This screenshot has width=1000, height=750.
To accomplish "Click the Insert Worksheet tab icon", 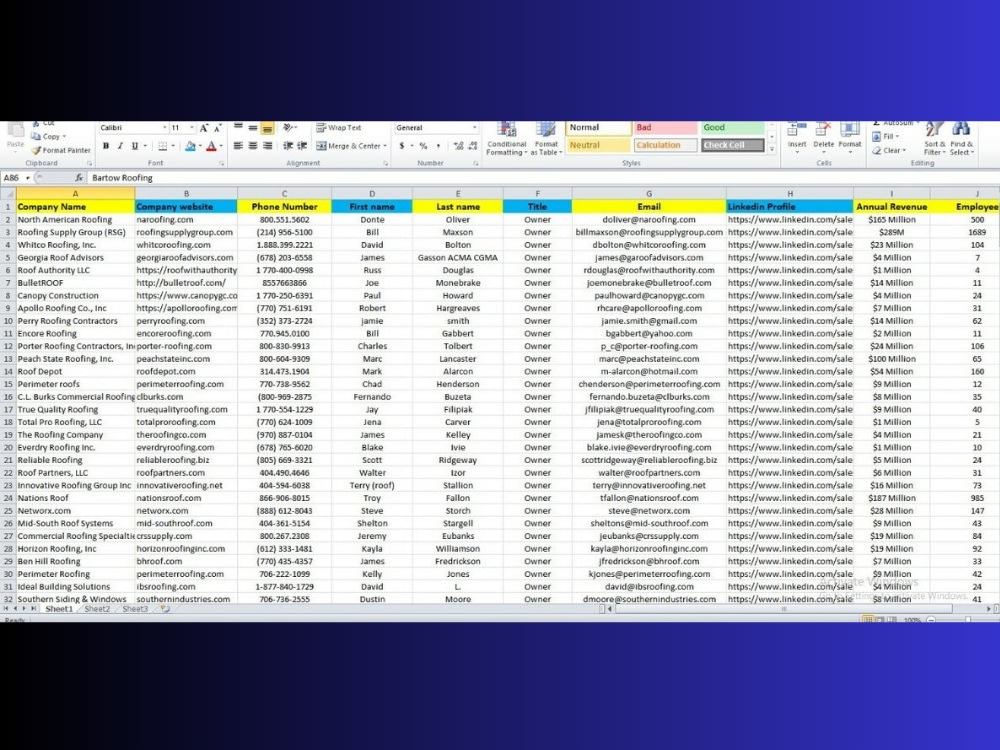I will point(165,609).
